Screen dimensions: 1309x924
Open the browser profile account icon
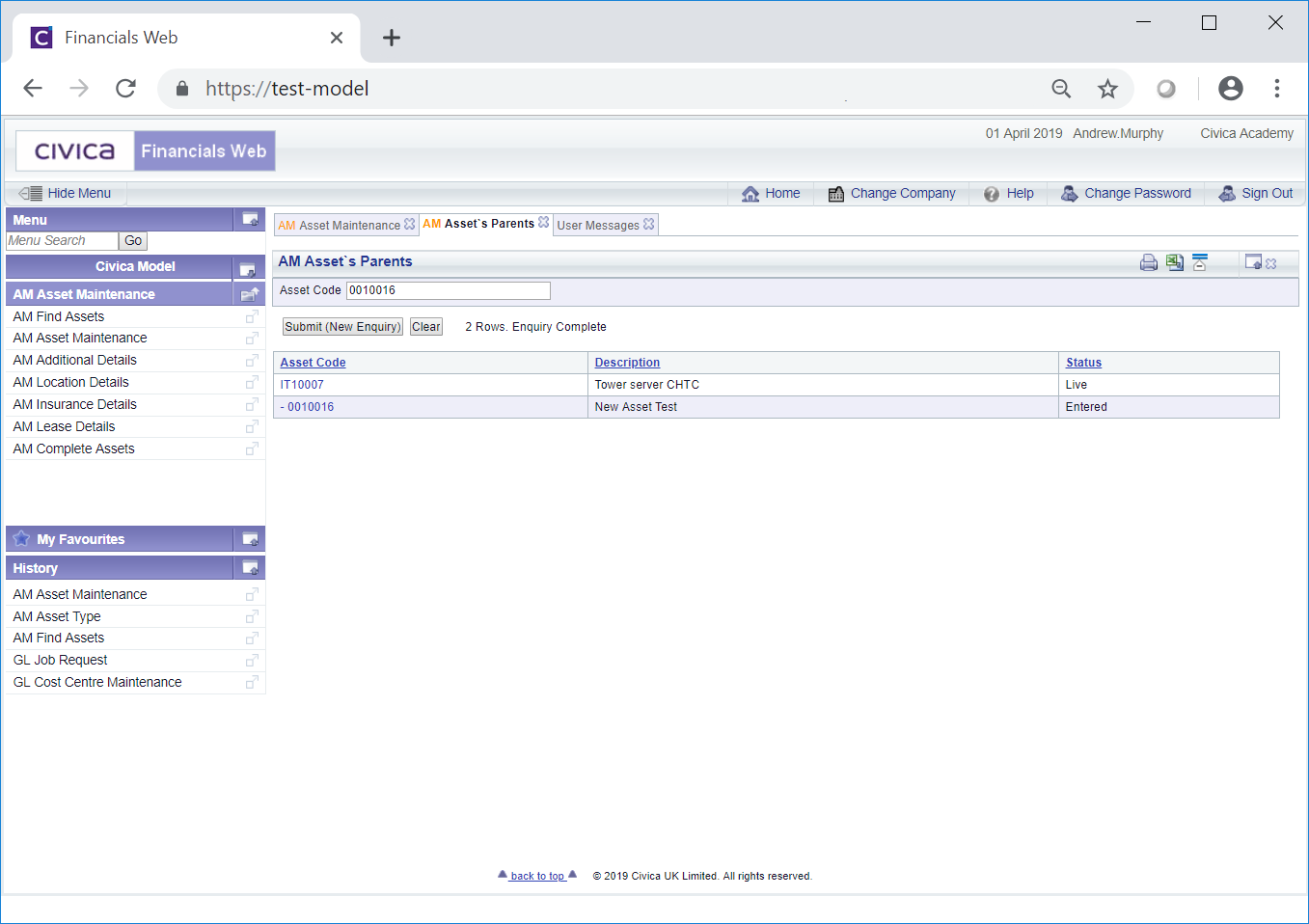coord(1231,89)
